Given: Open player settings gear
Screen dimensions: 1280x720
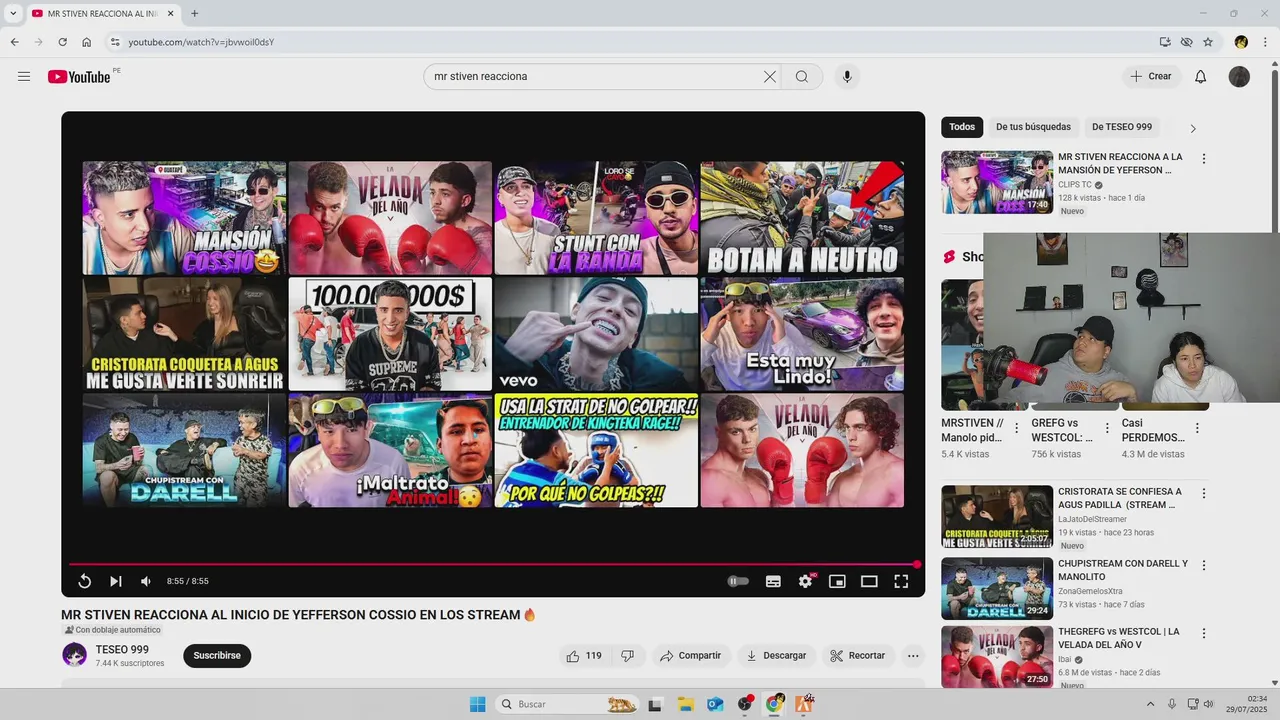Looking at the screenshot, I should click(805, 581).
